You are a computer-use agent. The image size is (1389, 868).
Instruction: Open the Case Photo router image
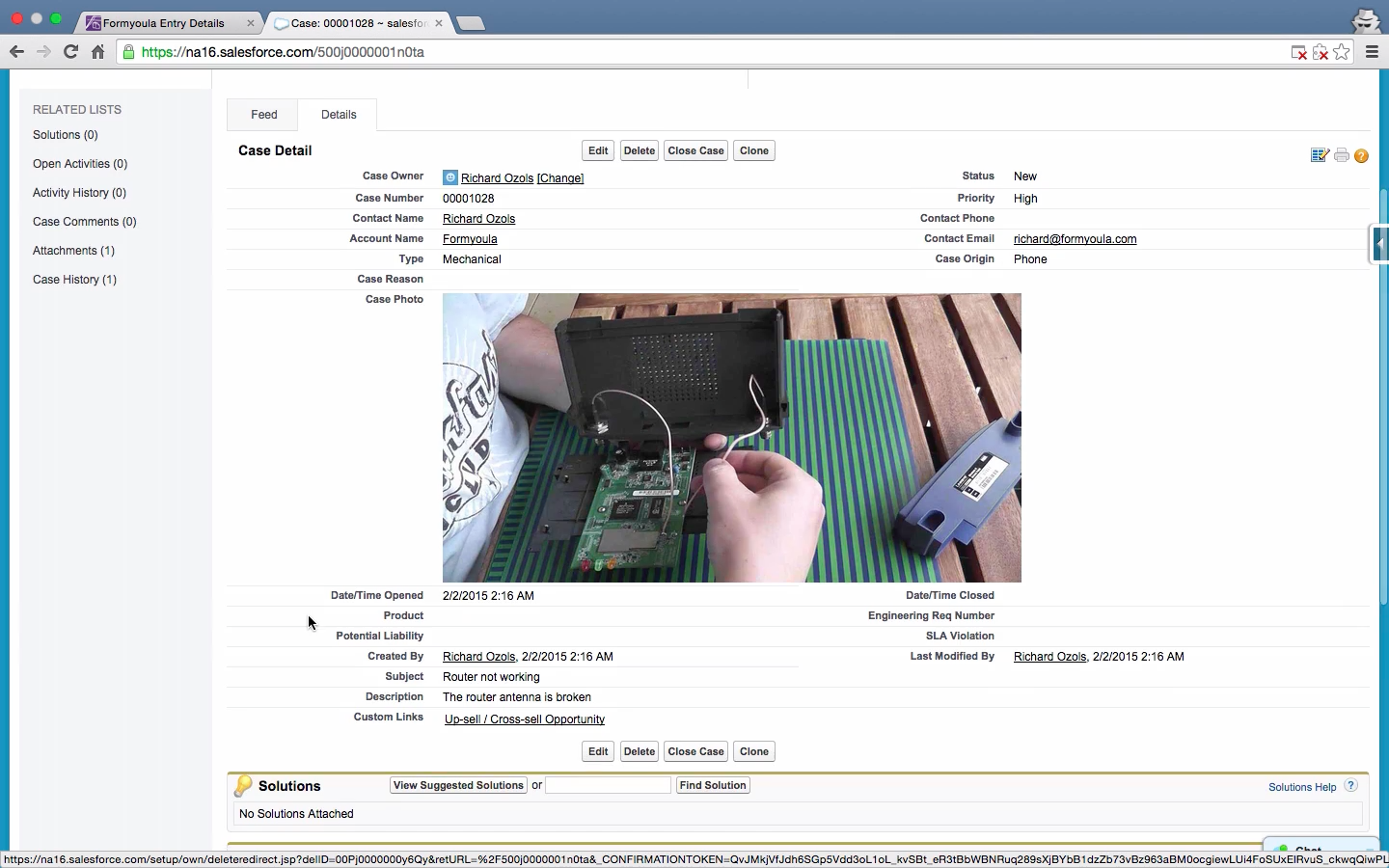pyautogui.click(x=732, y=438)
